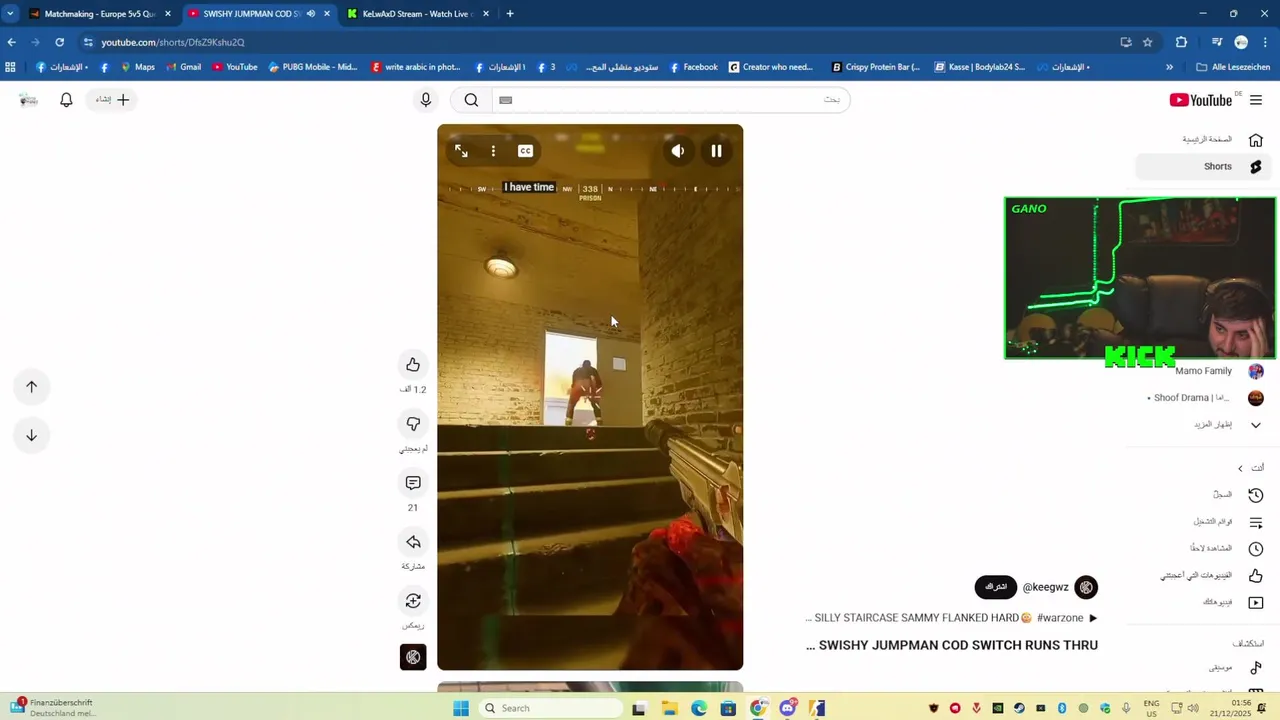Viewport: 1280px width, 720px height.
Task: Open the Gmail bookmark
Action: [183, 67]
